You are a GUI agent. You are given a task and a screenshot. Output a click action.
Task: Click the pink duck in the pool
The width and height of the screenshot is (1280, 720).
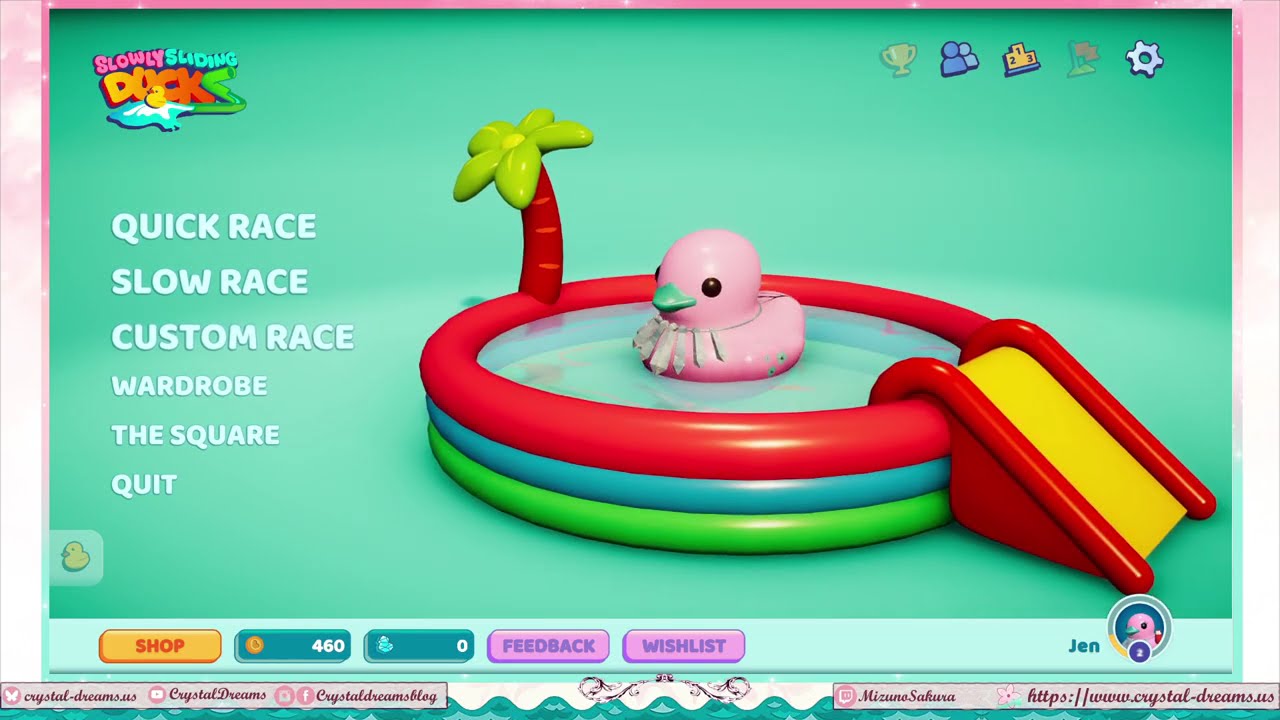tap(718, 307)
